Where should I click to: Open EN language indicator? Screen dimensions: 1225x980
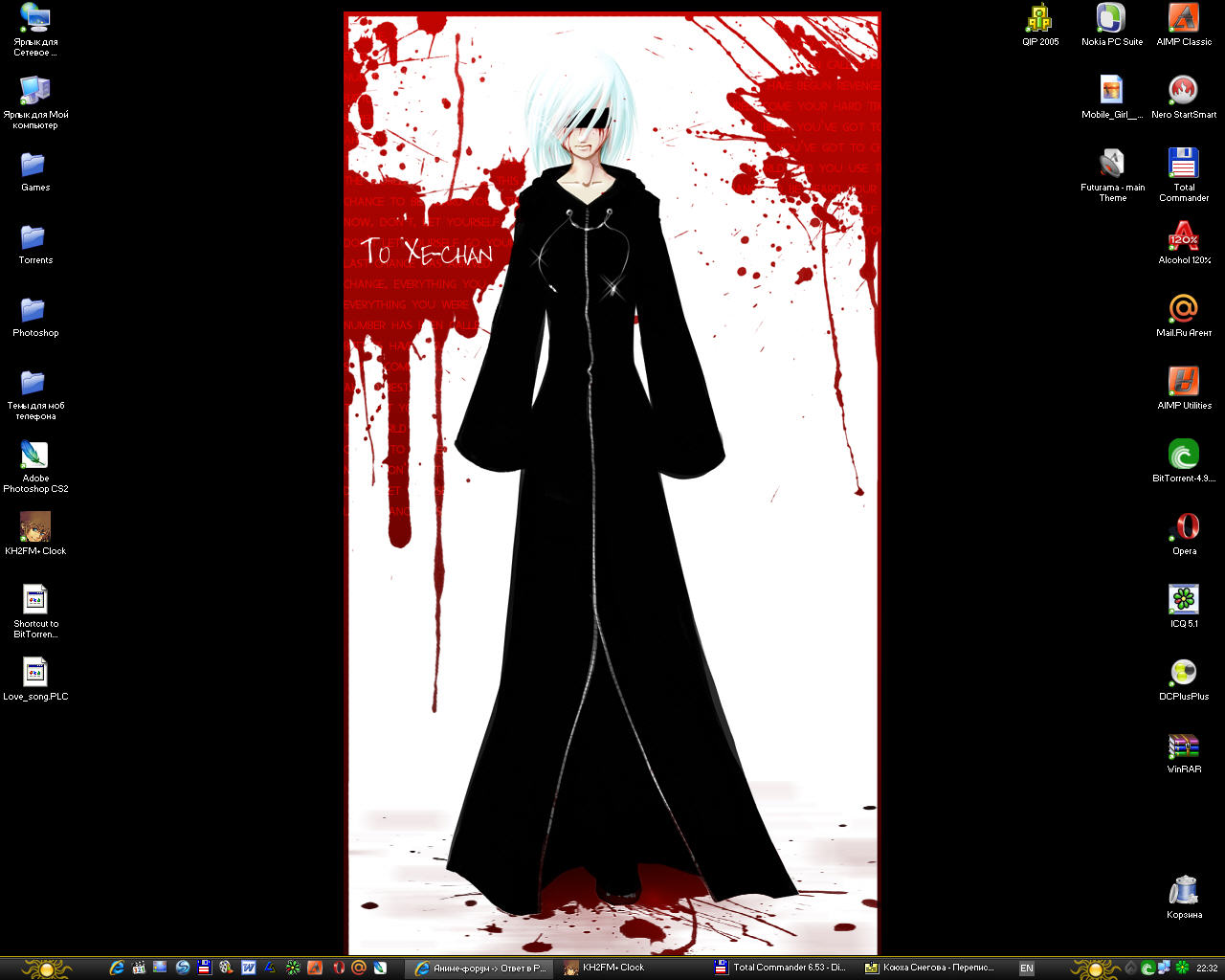click(x=1027, y=969)
